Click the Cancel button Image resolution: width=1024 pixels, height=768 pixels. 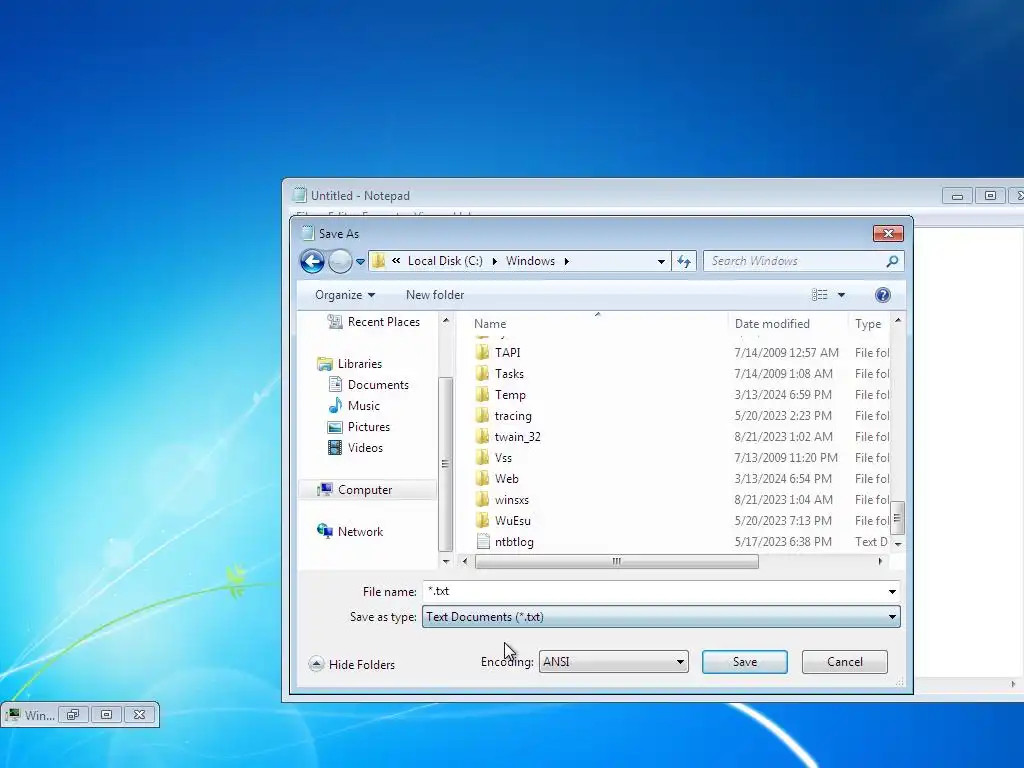tap(844, 662)
